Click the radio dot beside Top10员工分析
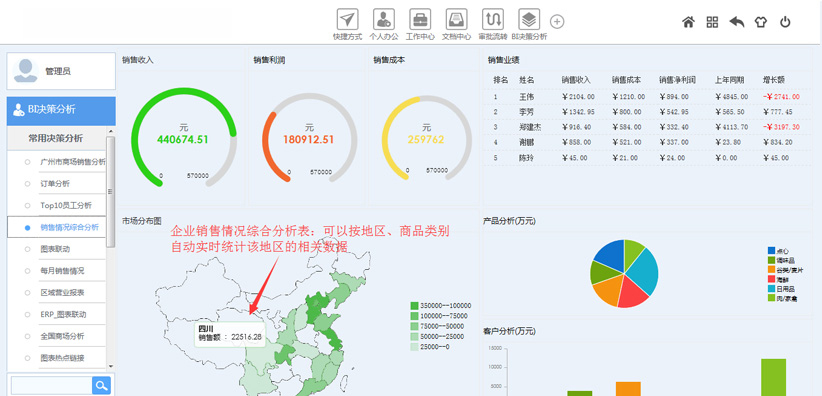This screenshot has height=396, width=822. tap(27, 206)
